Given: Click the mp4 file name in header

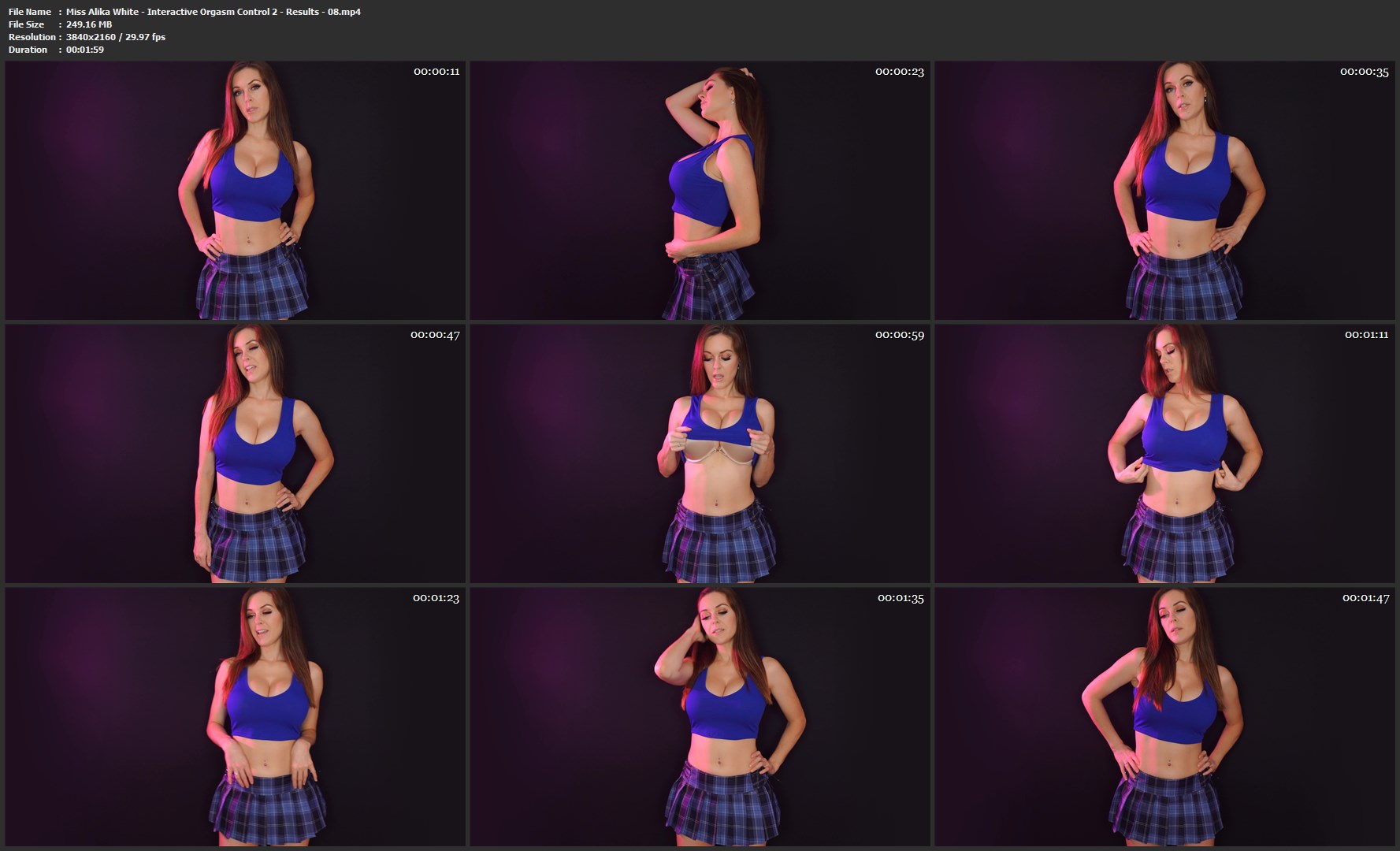Looking at the screenshot, I should (213, 12).
